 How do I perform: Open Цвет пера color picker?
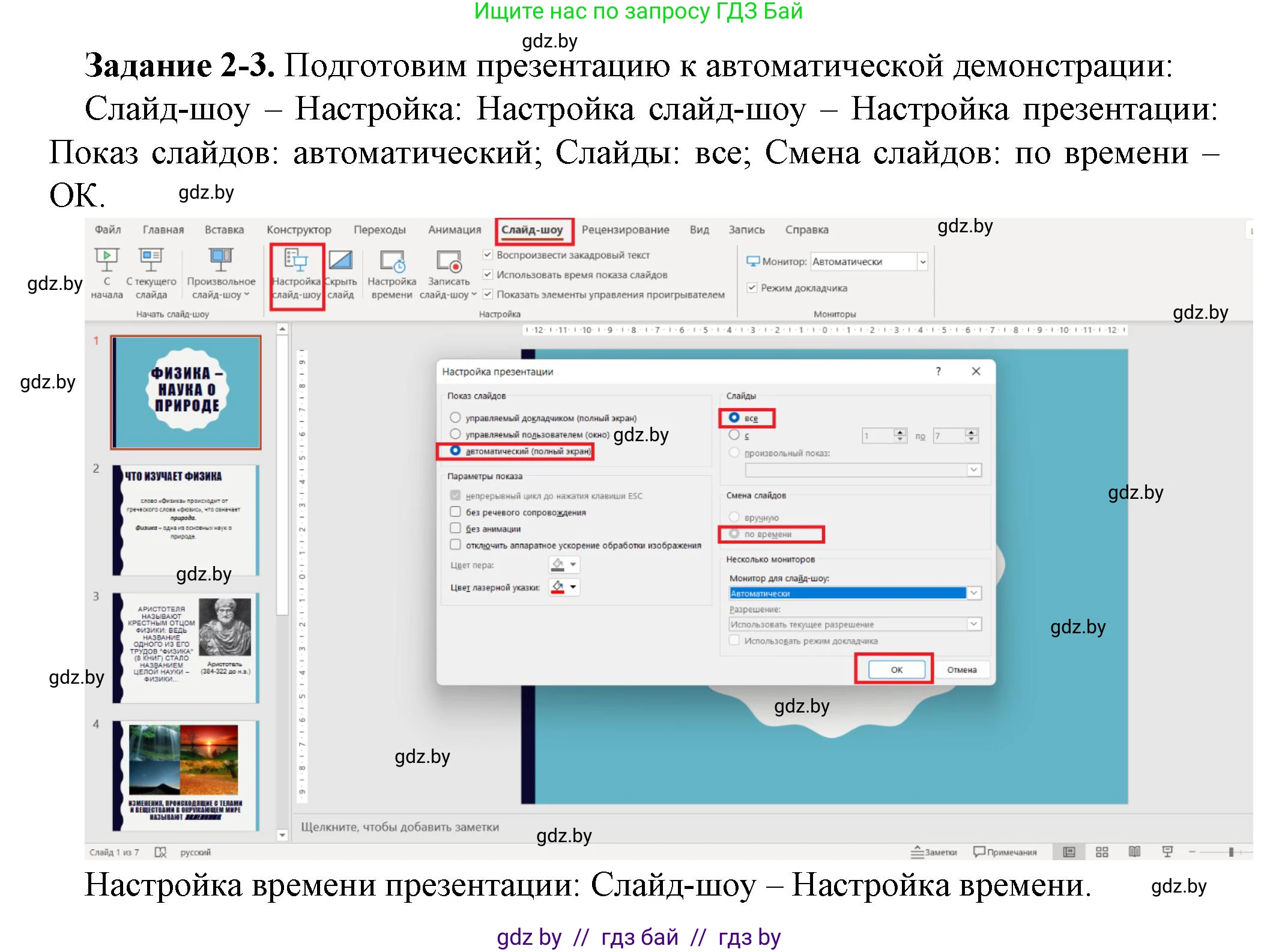click(x=562, y=564)
